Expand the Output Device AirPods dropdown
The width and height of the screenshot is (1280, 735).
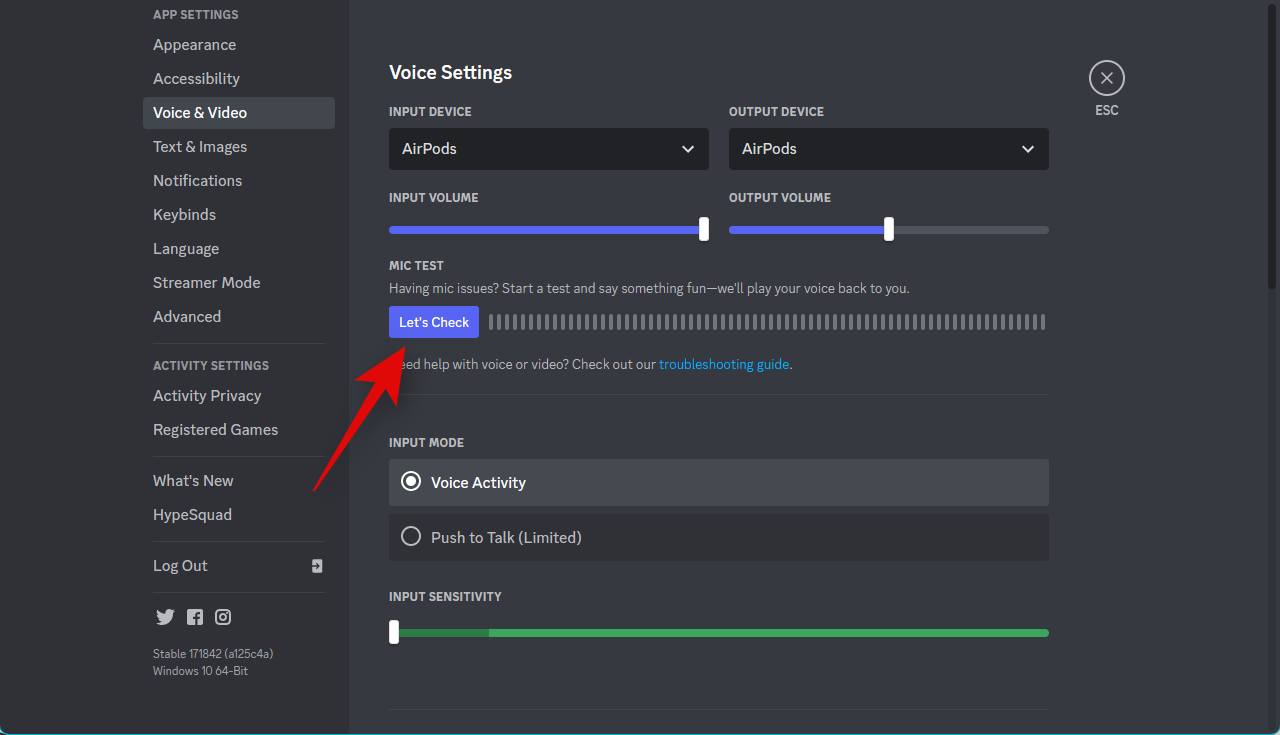click(x=888, y=149)
